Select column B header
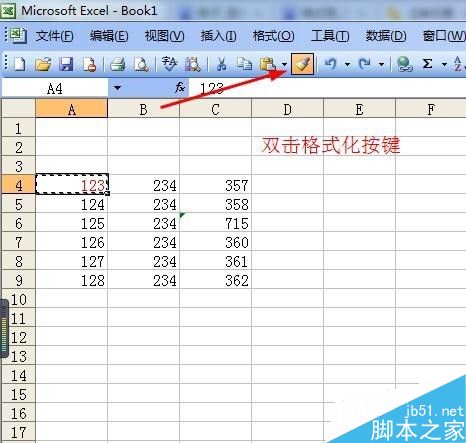Screen dimensions: 466x443 tap(144, 108)
